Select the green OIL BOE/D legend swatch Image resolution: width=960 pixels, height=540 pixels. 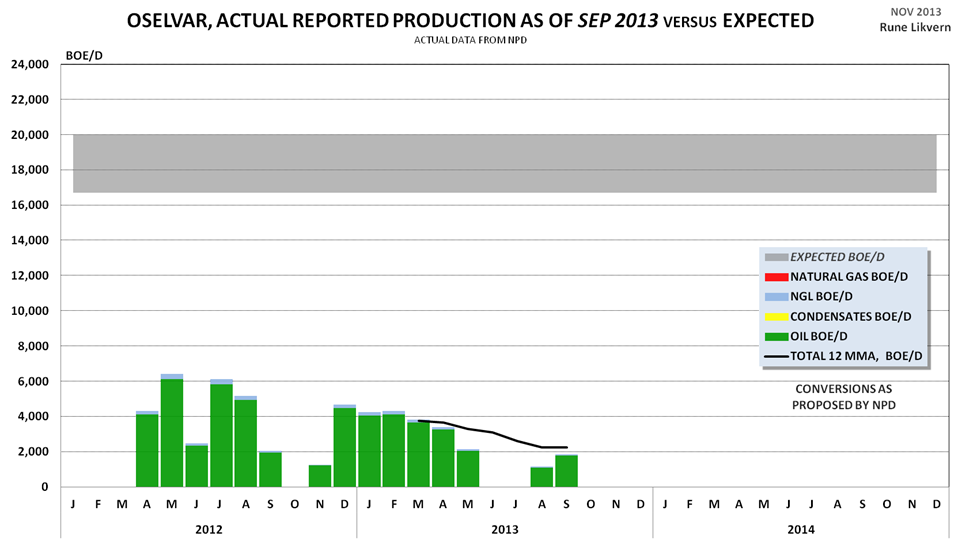point(775,336)
